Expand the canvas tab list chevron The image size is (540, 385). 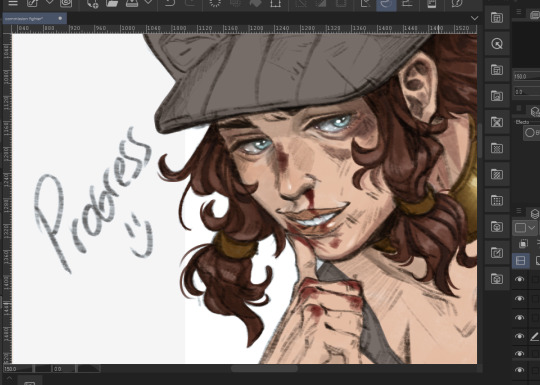tap(475, 18)
